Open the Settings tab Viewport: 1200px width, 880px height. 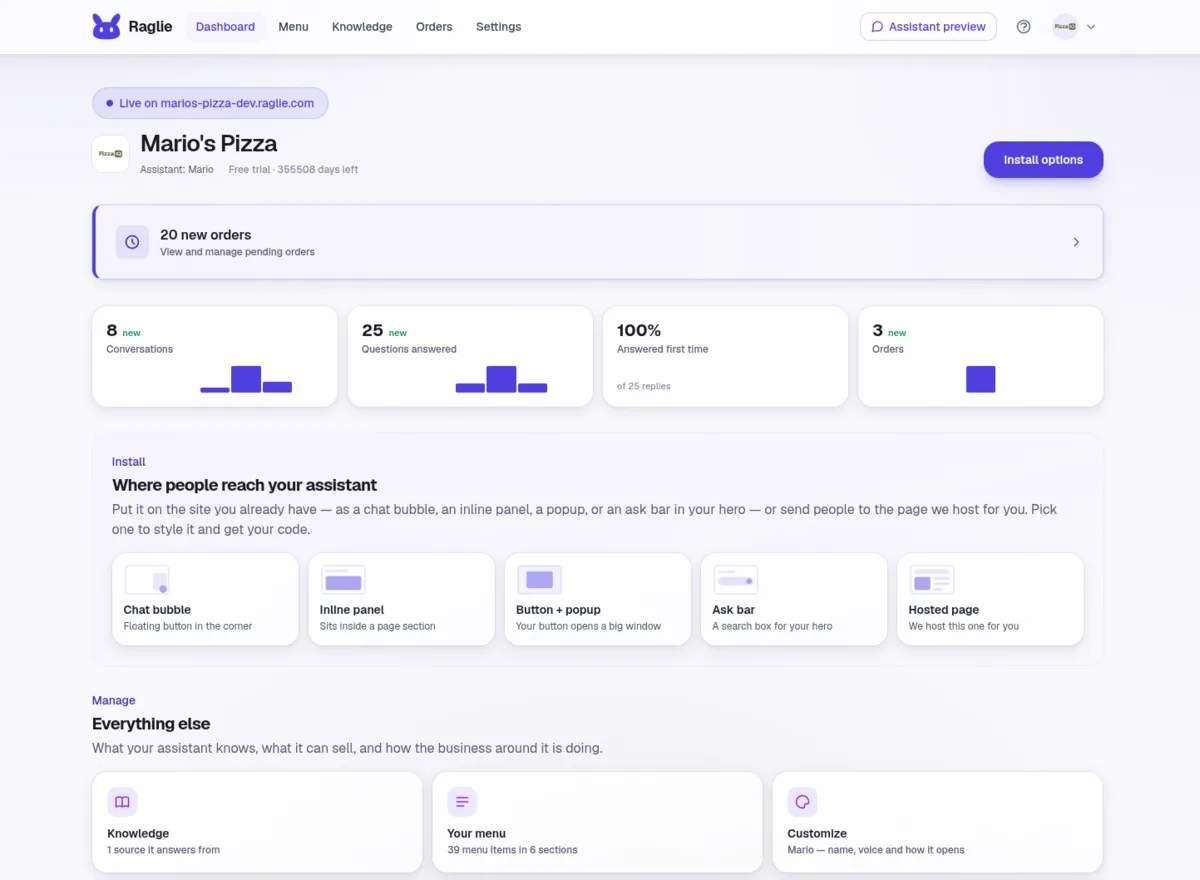[x=498, y=27]
